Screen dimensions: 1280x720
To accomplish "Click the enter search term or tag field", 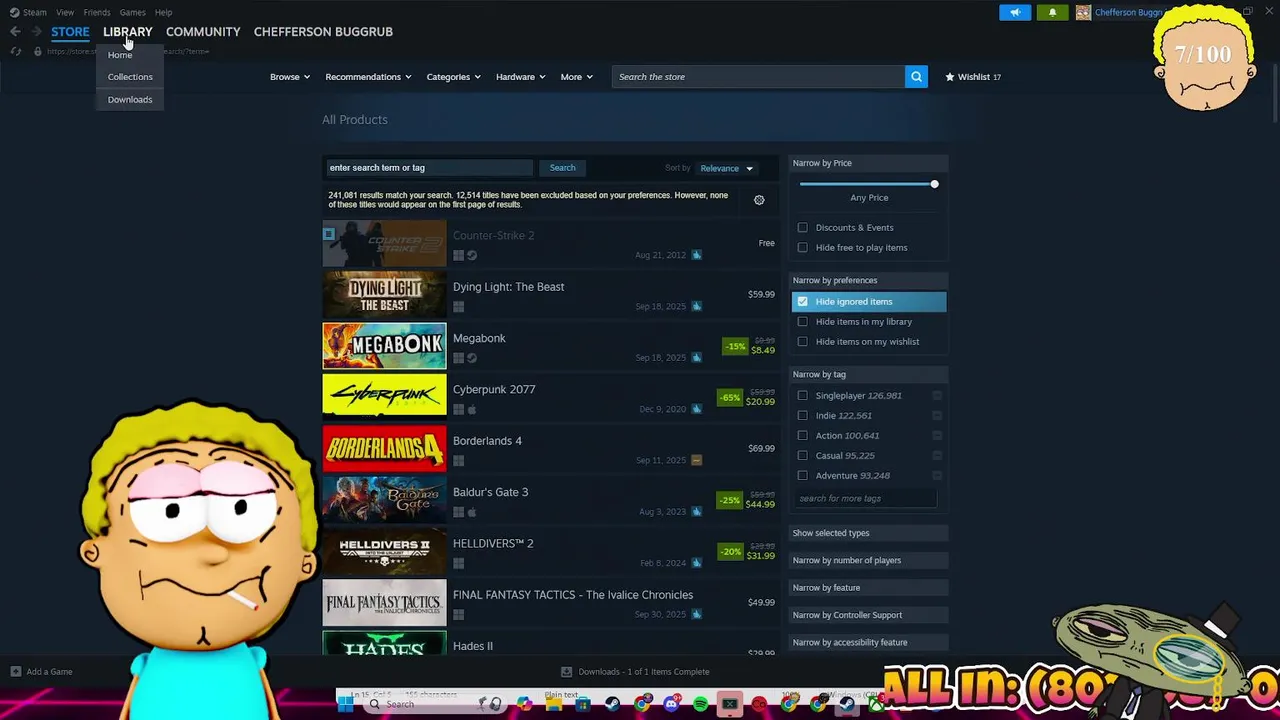I will click(x=430, y=168).
